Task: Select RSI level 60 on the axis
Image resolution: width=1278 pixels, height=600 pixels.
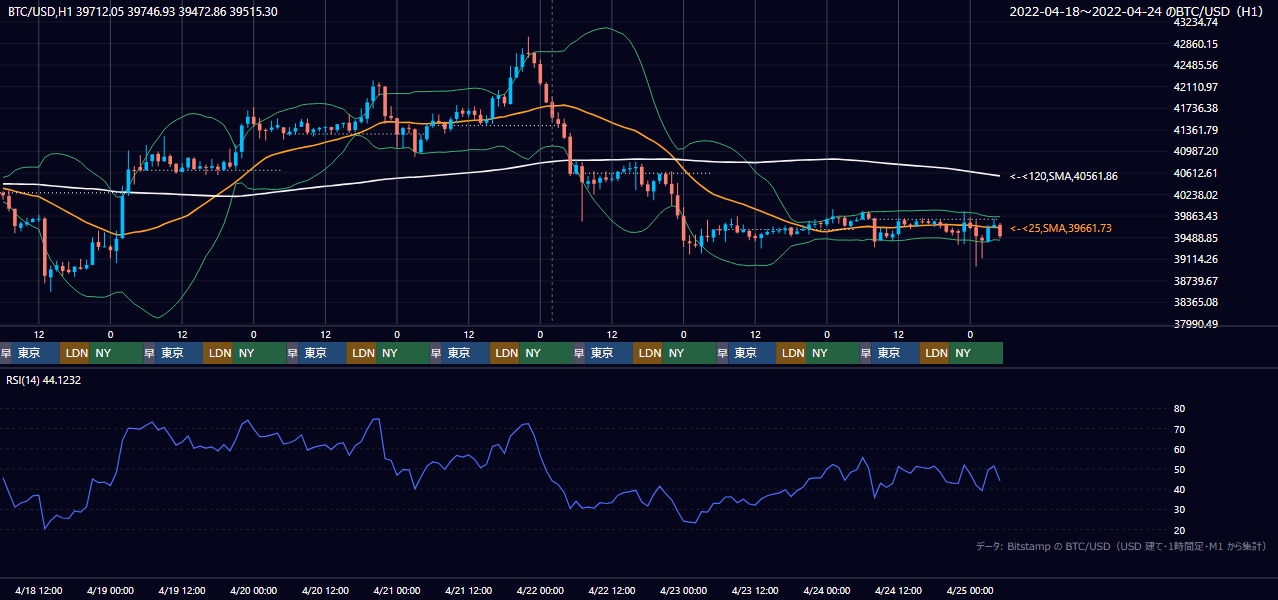Action: (1180, 449)
